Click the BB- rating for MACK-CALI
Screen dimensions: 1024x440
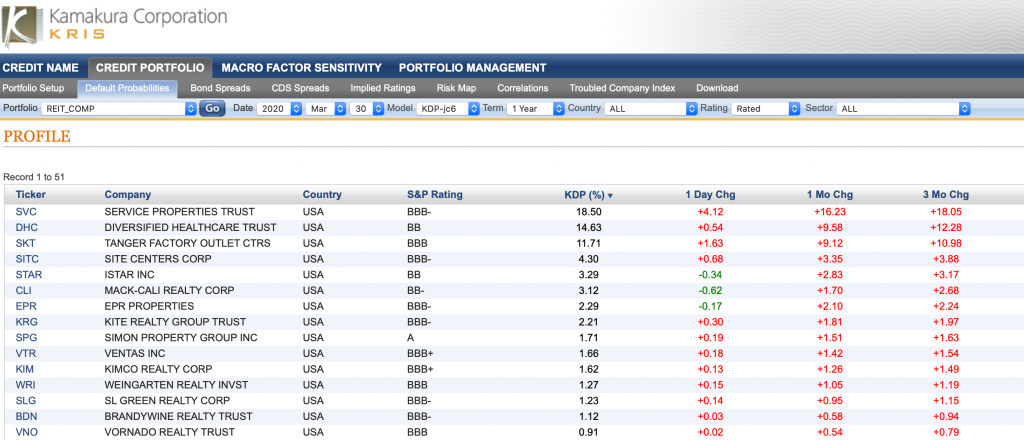416,291
